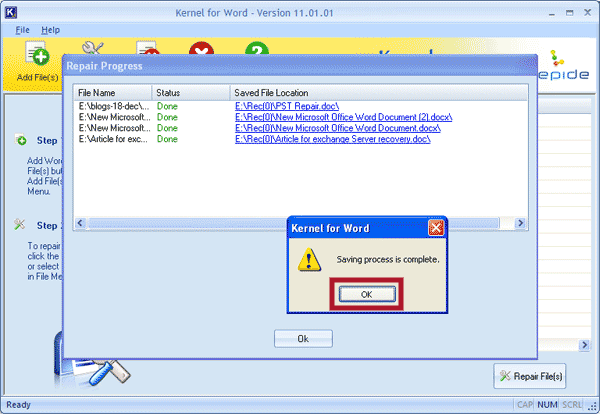Viewport: 600px width, 414px height.
Task: Click the green question mark Help icon
Action: (257, 48)
